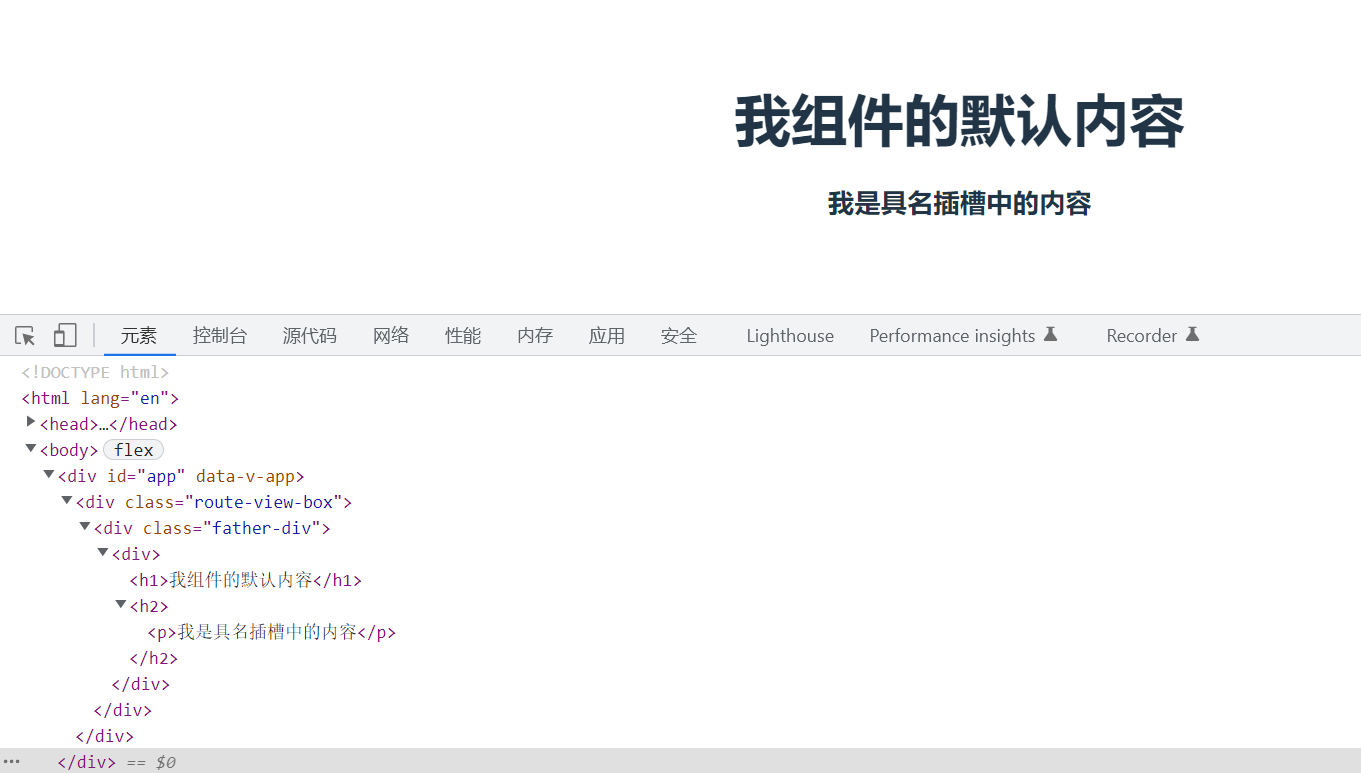The width and height of the screenshot is (1361, 773).
Task: Open device toolbar emulation mode
Action: pos(64,335)
